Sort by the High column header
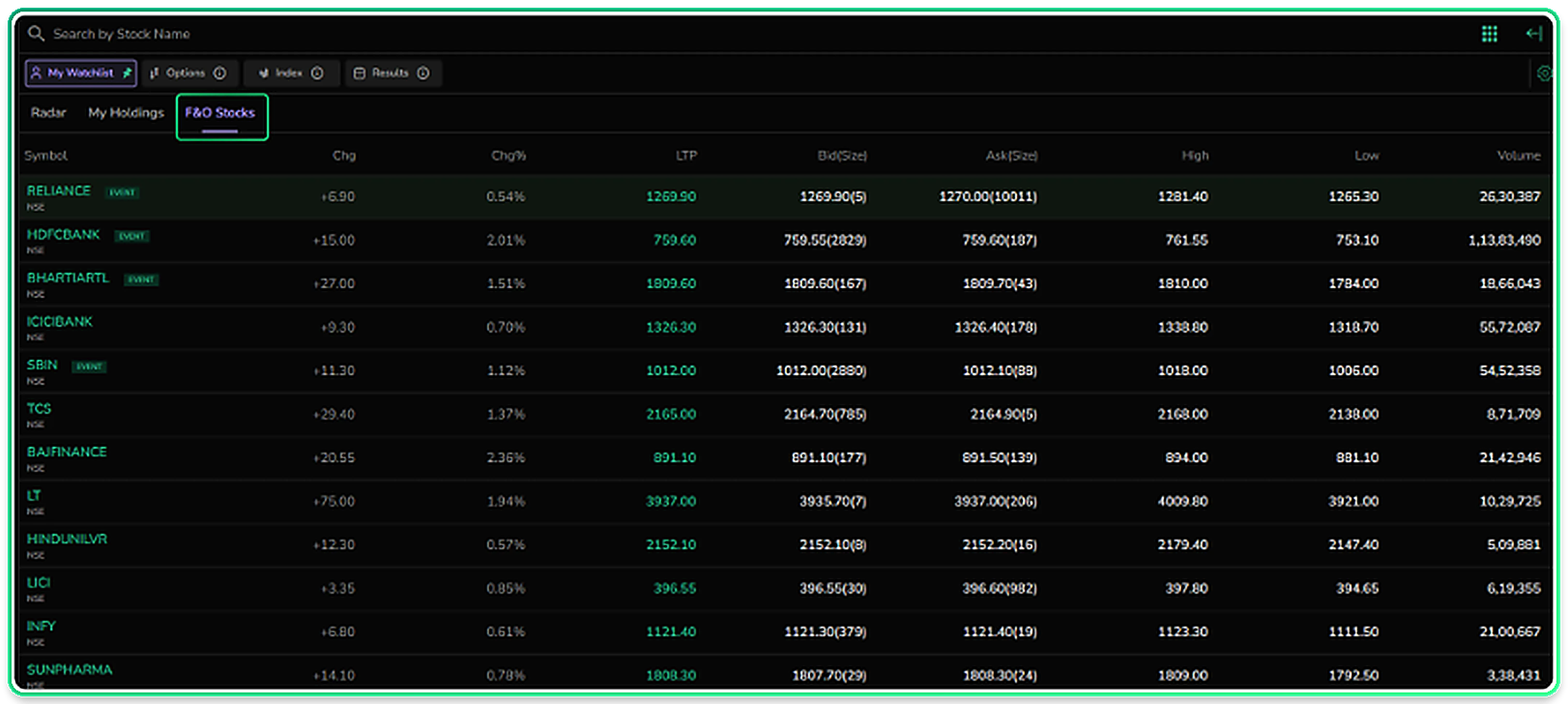 coord(1195,155)
